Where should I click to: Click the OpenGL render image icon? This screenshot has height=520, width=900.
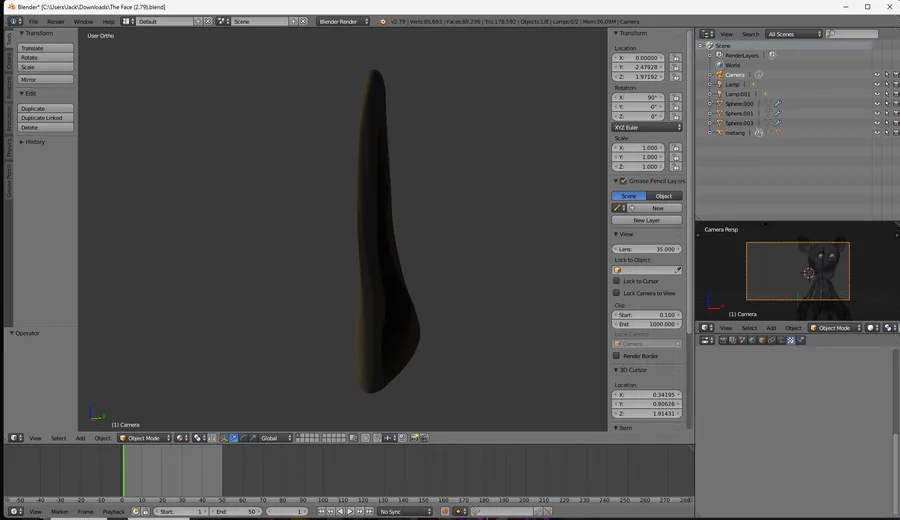(414, 438)
